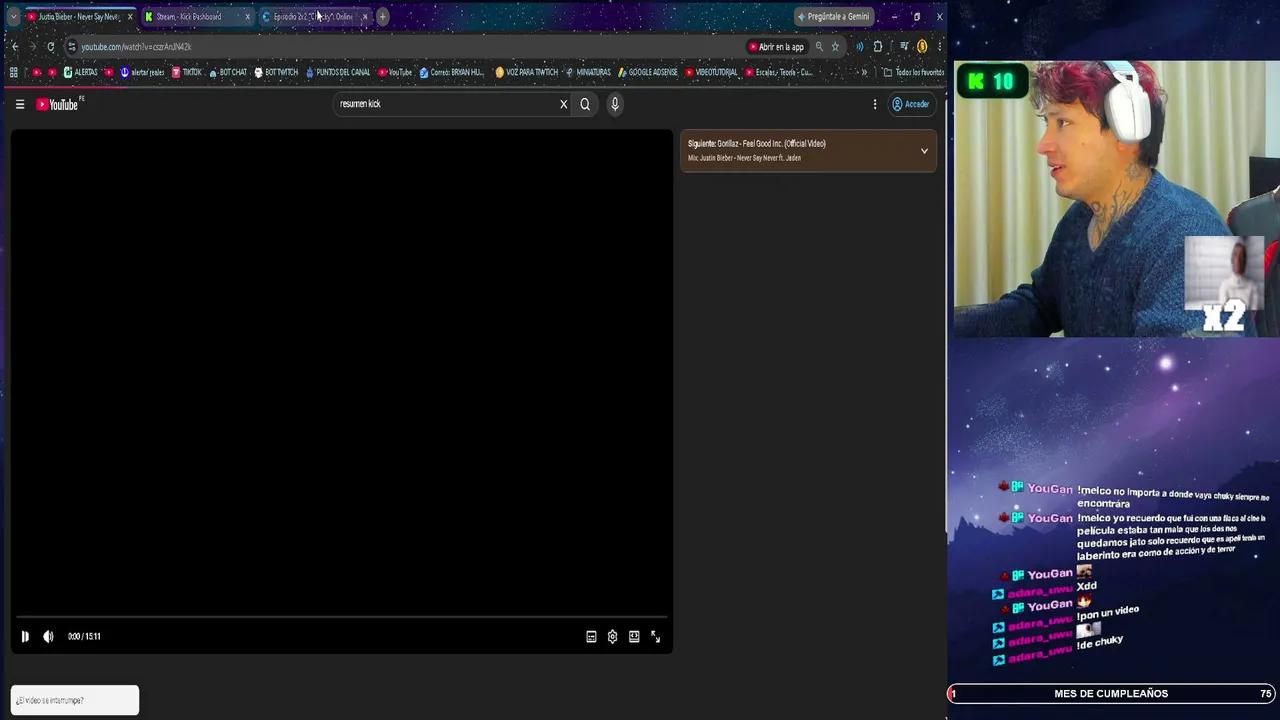Image resolution: width=1280 pixels, height=720 pixels.
Task: Pause the video in the player
Action: [x=25, y=636]
